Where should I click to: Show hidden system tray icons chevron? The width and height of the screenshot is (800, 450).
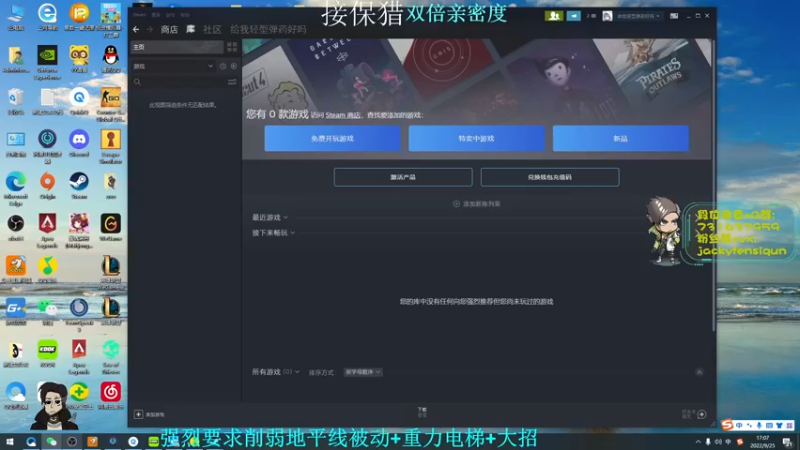pyautogui.click(x=698, y=441)
